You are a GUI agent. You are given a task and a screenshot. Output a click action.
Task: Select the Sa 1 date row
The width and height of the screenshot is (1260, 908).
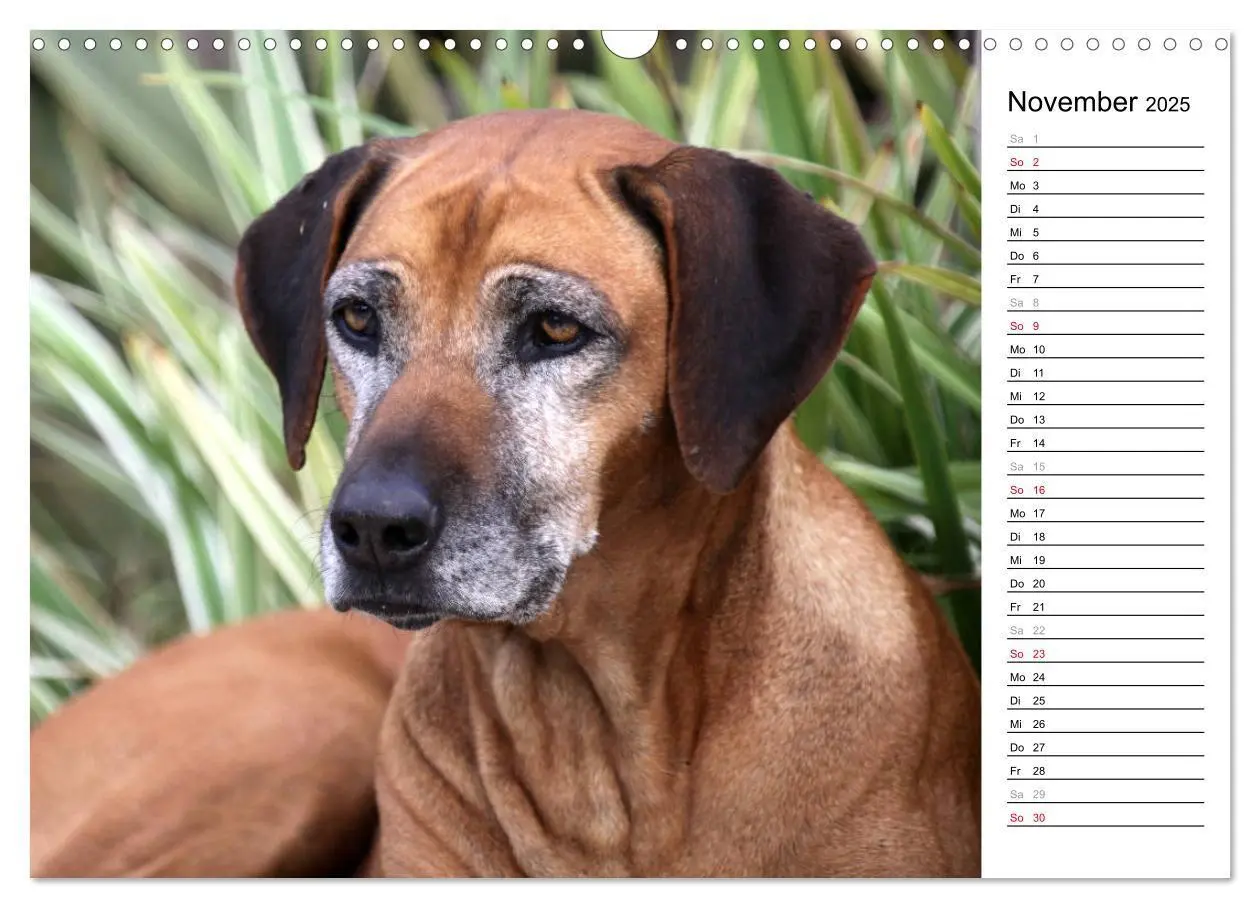(x=1105, y=138)
